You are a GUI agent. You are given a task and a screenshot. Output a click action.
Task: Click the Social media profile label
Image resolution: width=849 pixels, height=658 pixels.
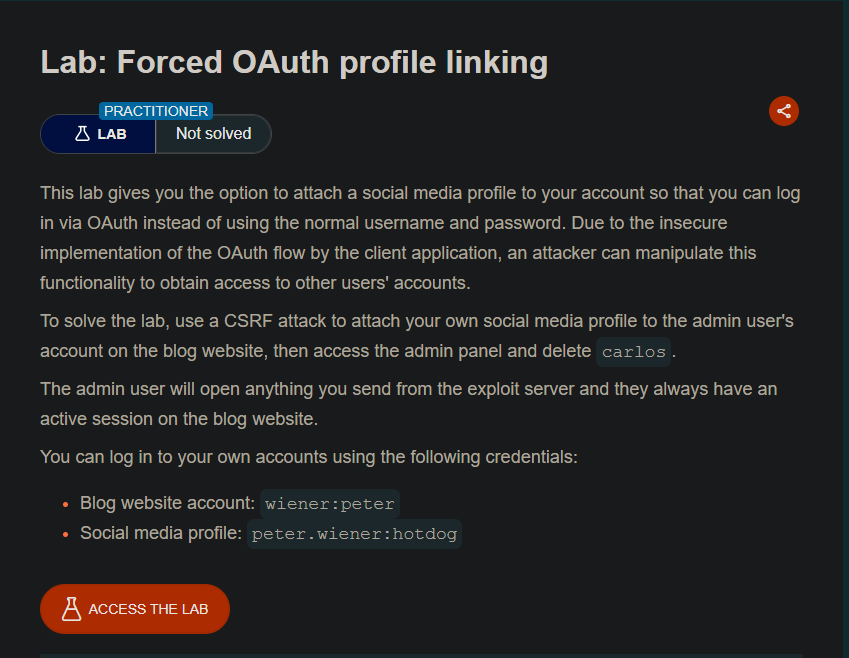click(161, 533)
